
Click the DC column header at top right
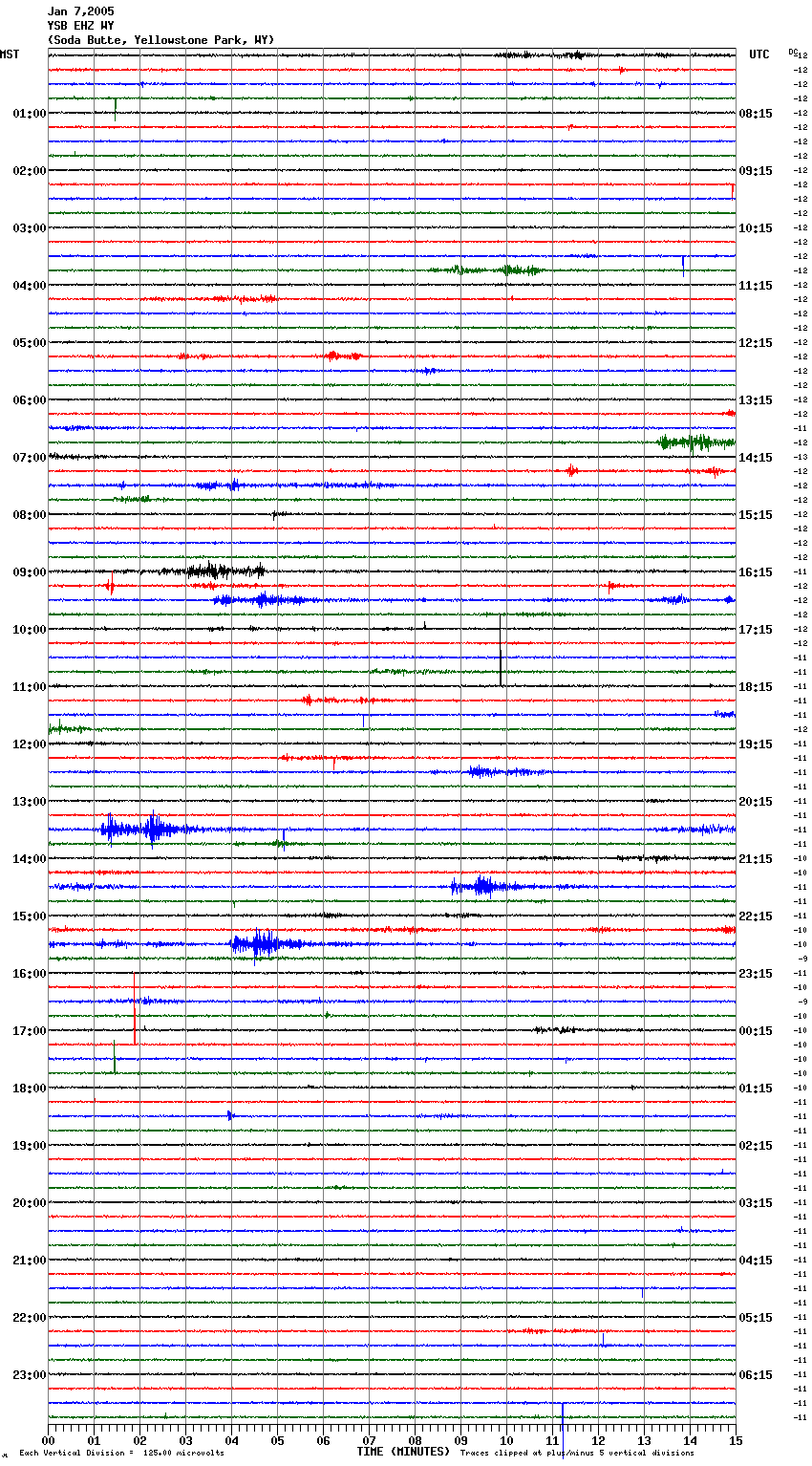[793, 52]
